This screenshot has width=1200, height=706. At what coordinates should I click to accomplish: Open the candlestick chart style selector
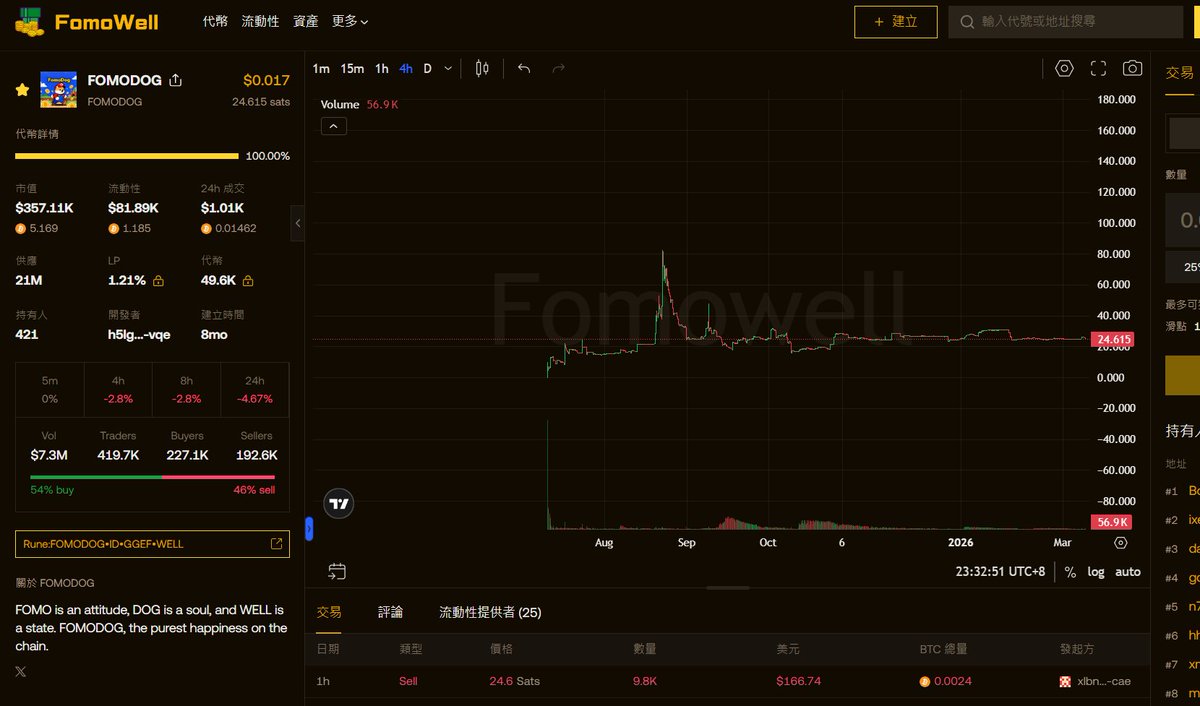coord(482,68)
